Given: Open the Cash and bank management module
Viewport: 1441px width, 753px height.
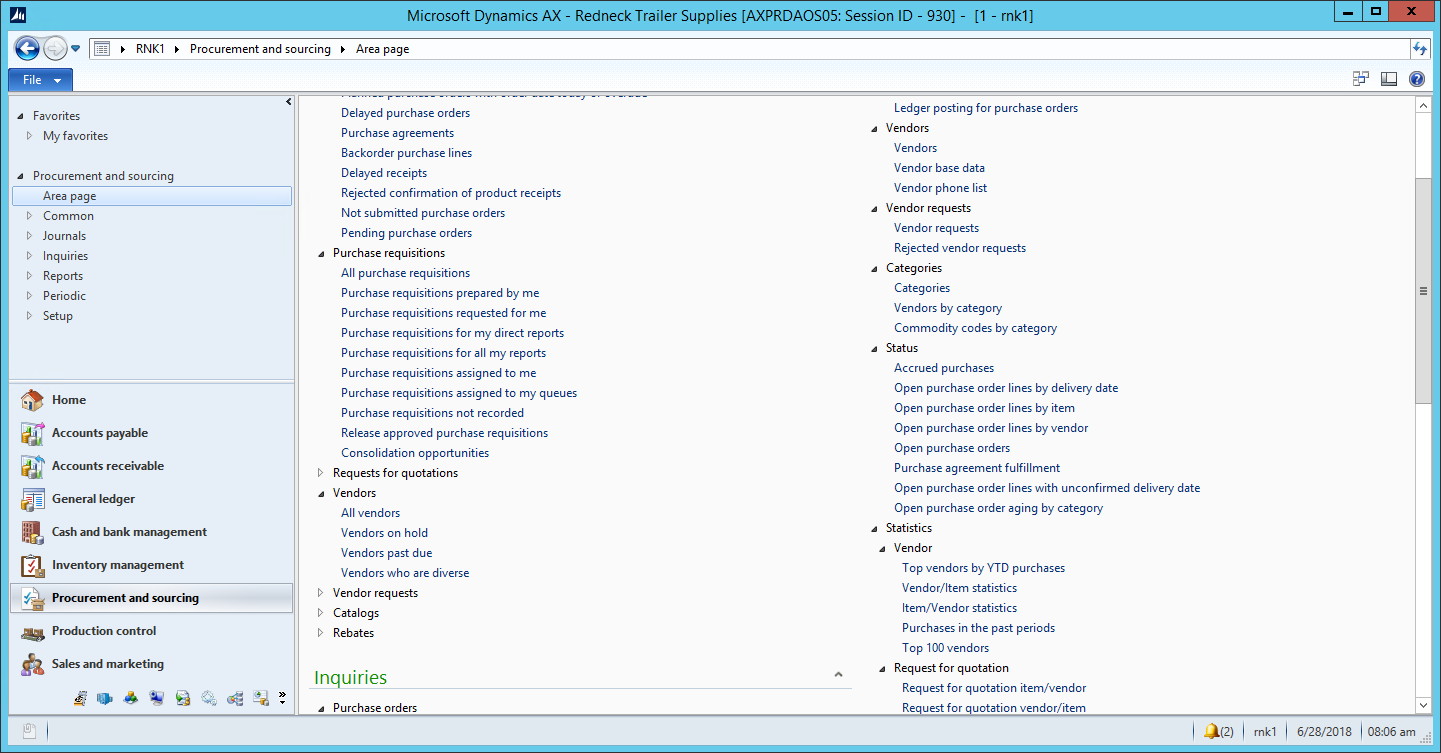Looking at the screenshot, I should [x=151, y=532].
